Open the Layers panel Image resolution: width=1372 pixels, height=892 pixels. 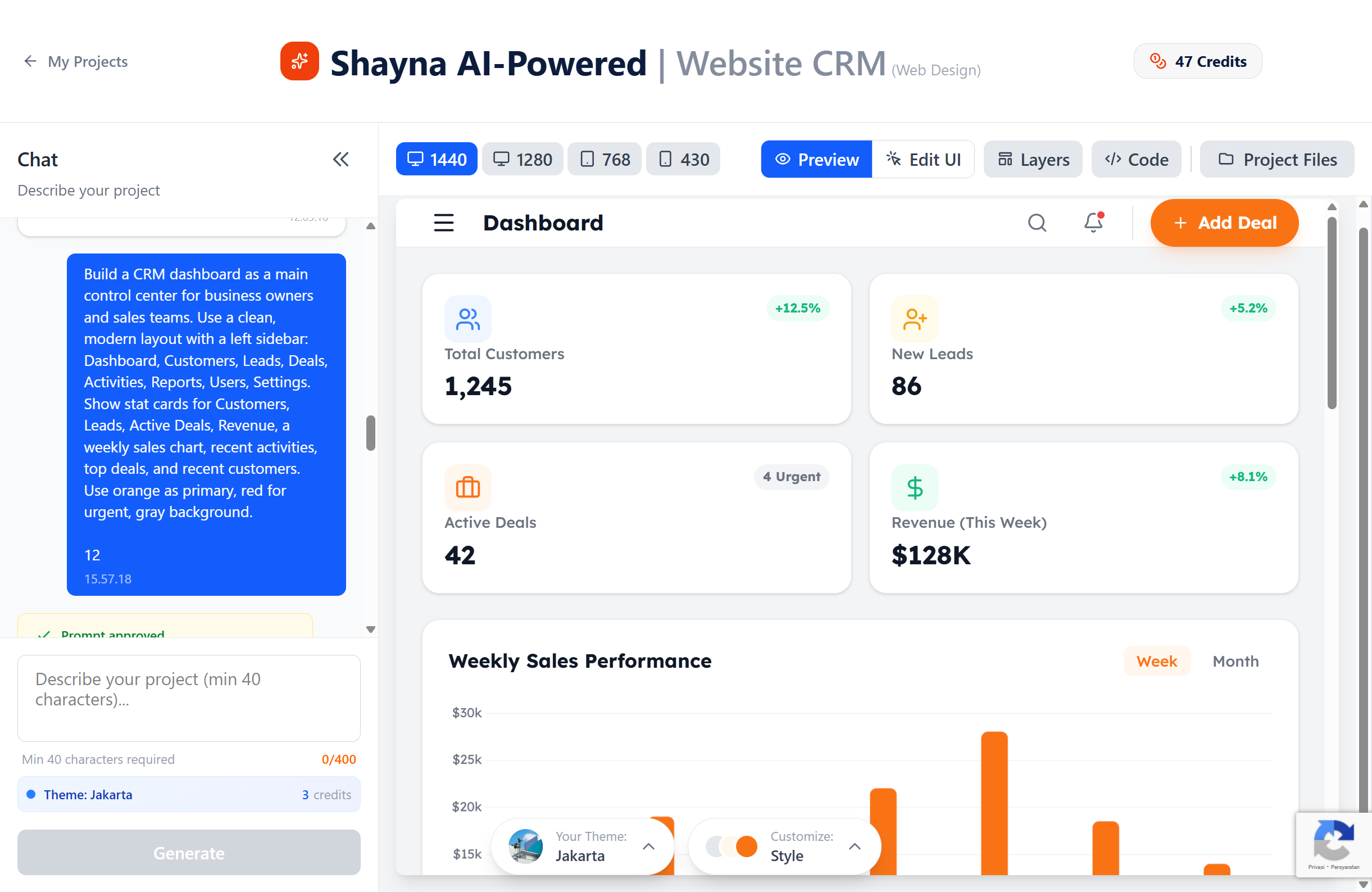coord(1032,159)
